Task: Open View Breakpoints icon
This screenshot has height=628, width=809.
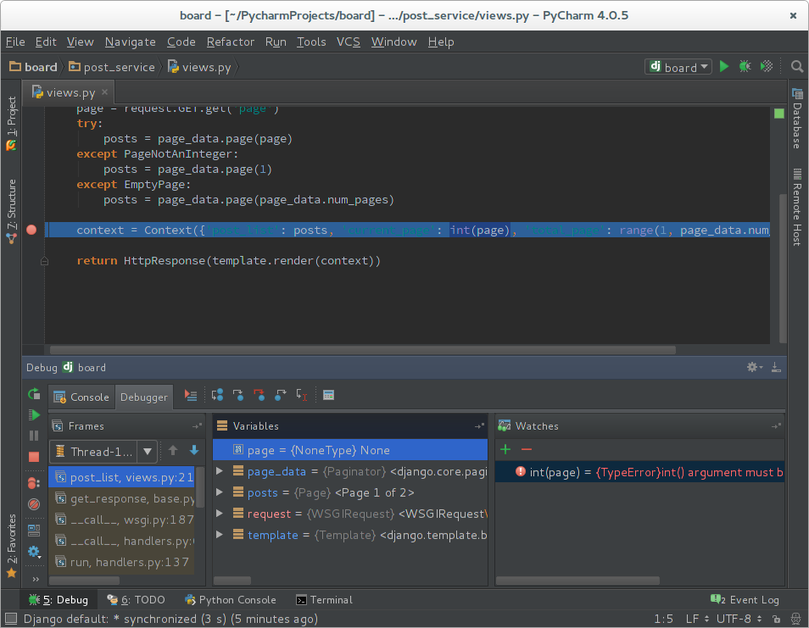Action: tap(34, 484)
